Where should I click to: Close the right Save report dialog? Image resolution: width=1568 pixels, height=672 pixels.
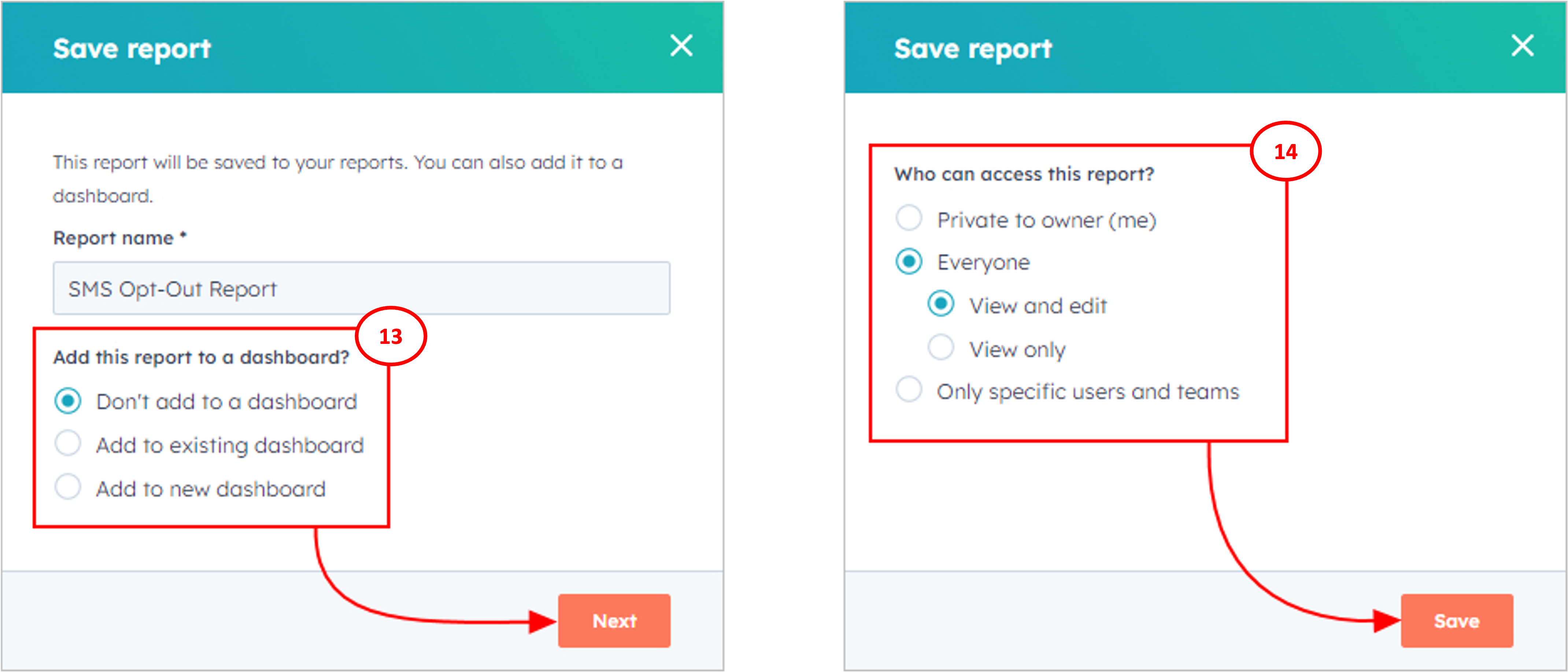(1522, 46)
